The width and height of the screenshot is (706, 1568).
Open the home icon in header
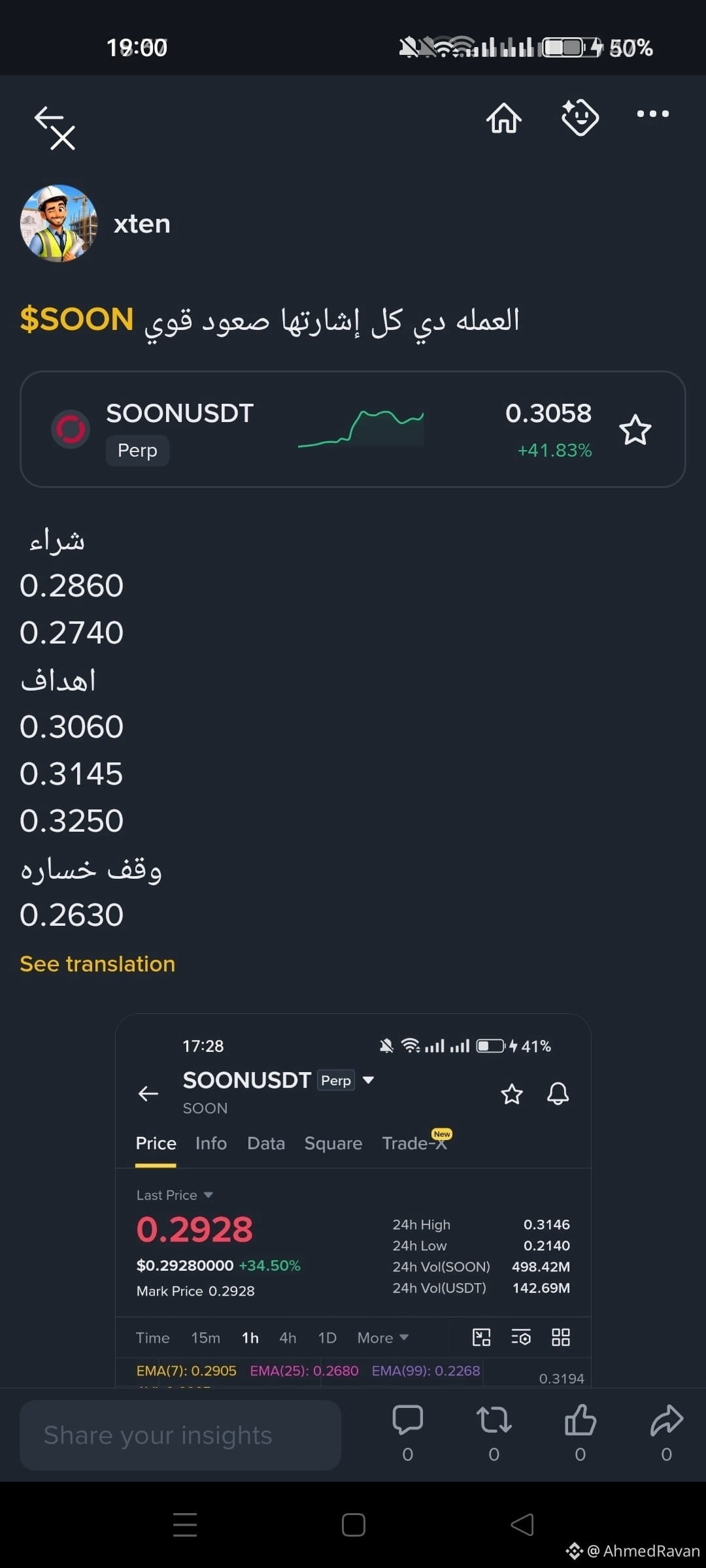[504, 118]
